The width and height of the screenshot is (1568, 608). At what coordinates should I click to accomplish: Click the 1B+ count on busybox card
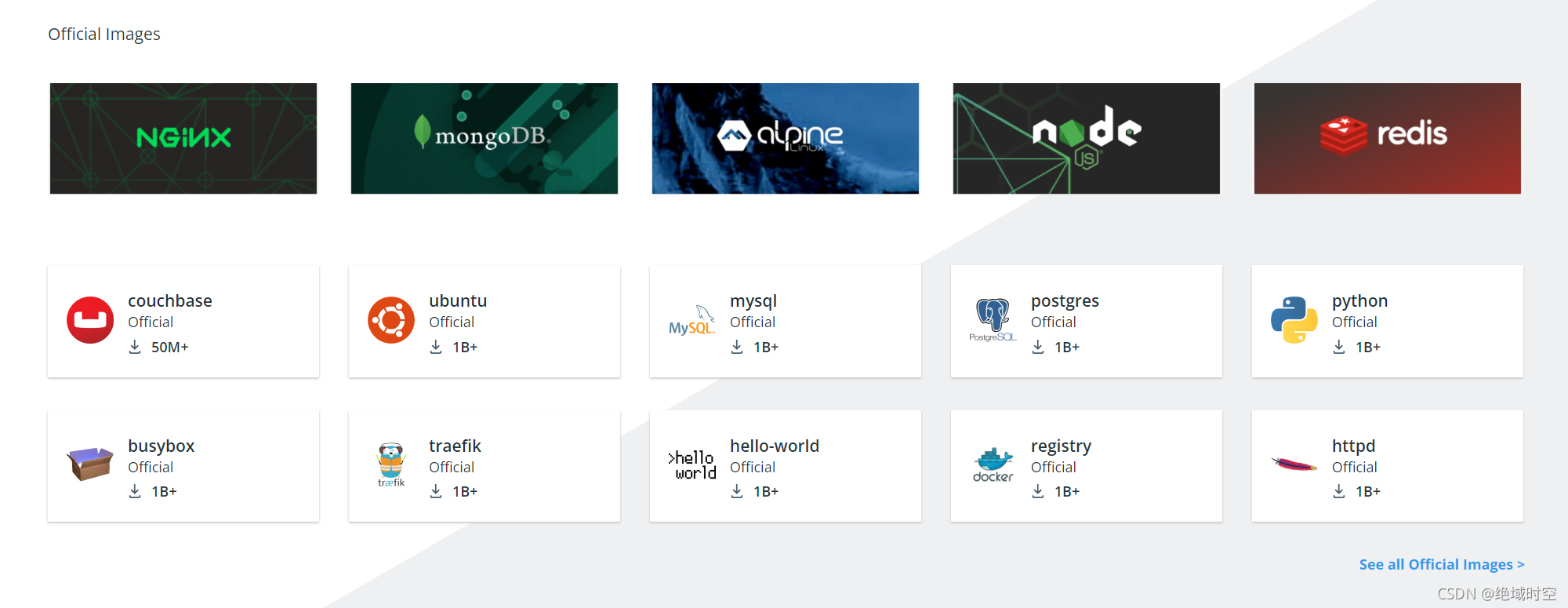tap(164, 491)
